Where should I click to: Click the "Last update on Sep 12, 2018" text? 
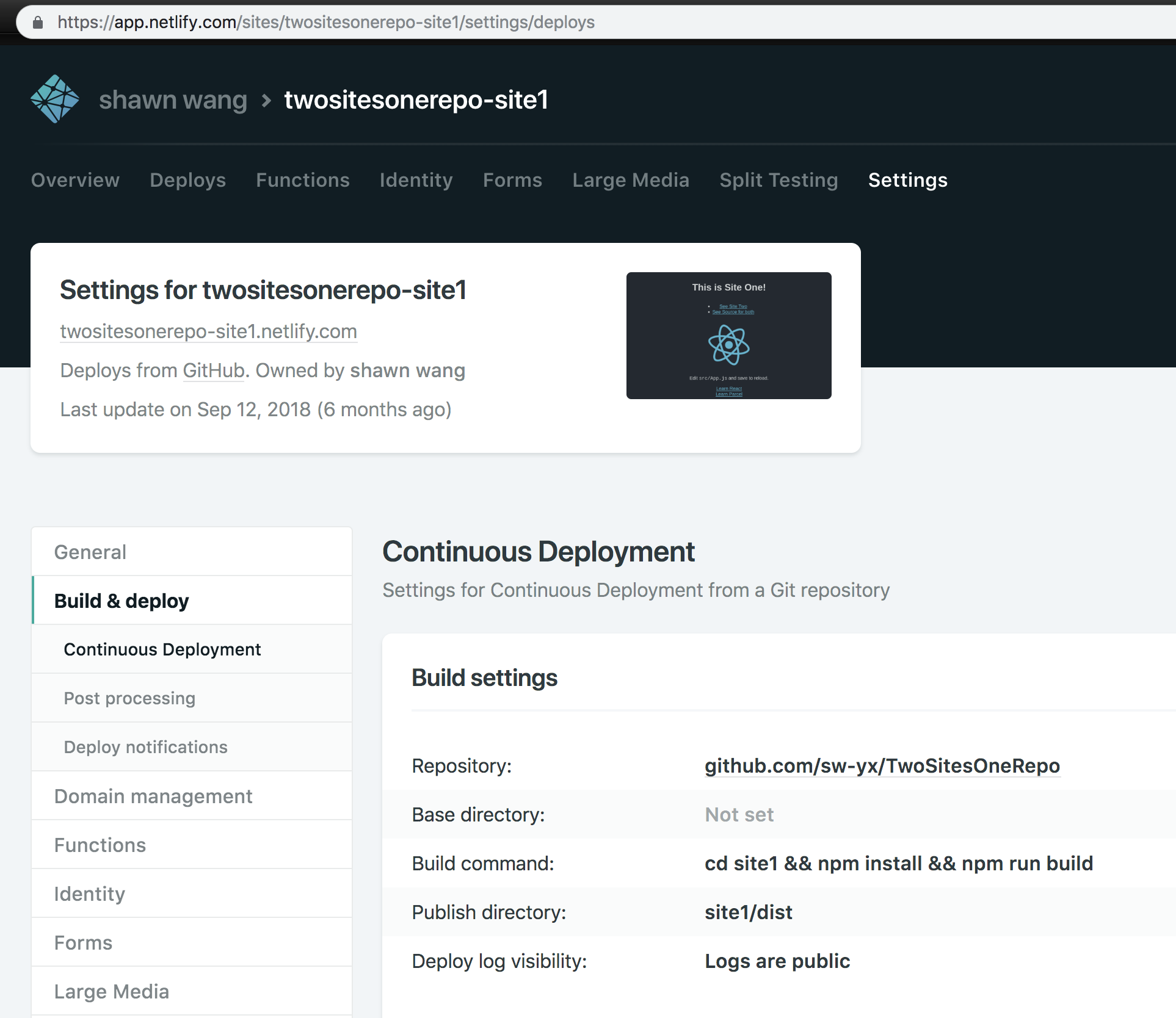186,410
